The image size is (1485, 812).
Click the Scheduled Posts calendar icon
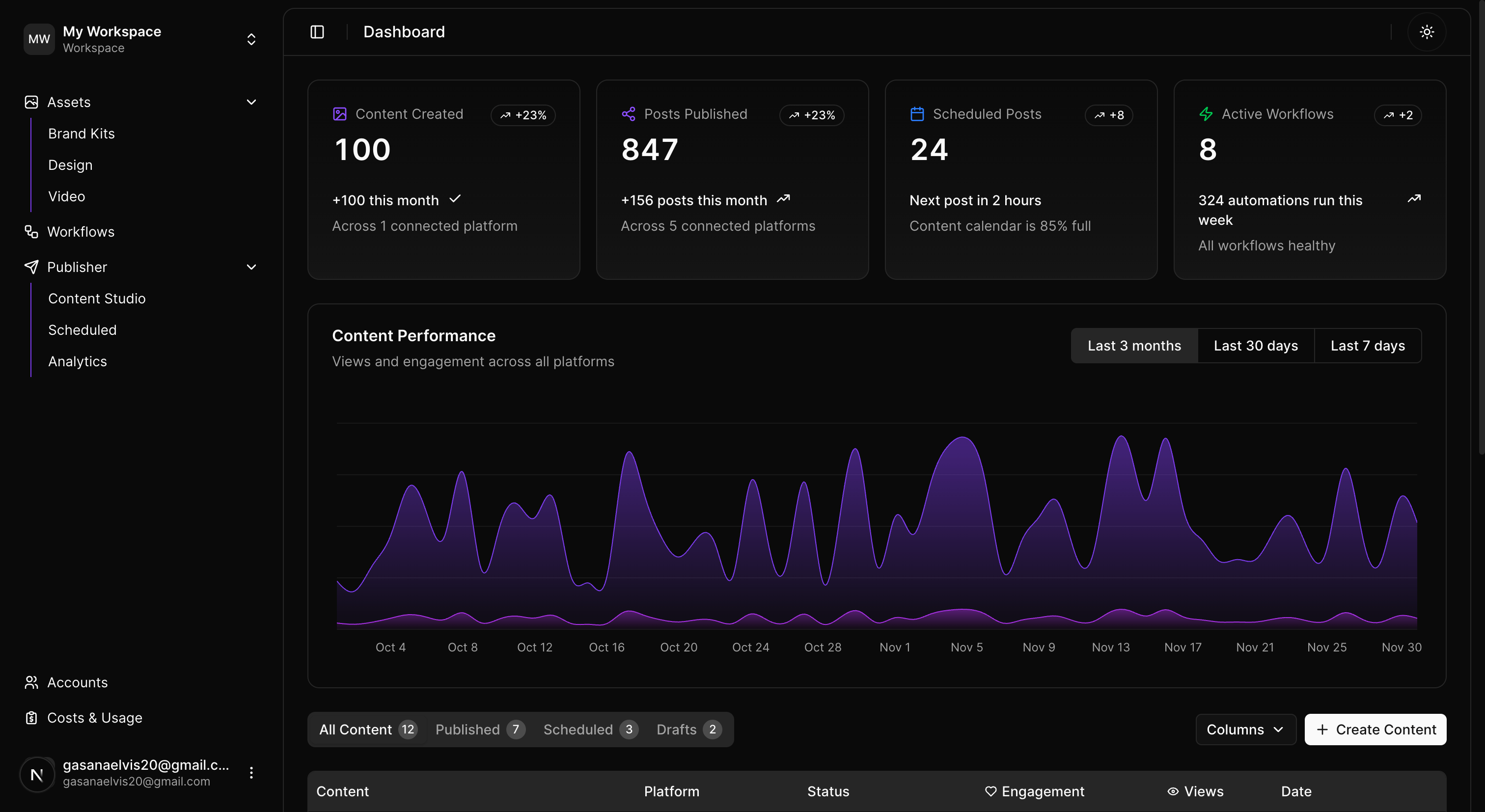coord(917,113)
